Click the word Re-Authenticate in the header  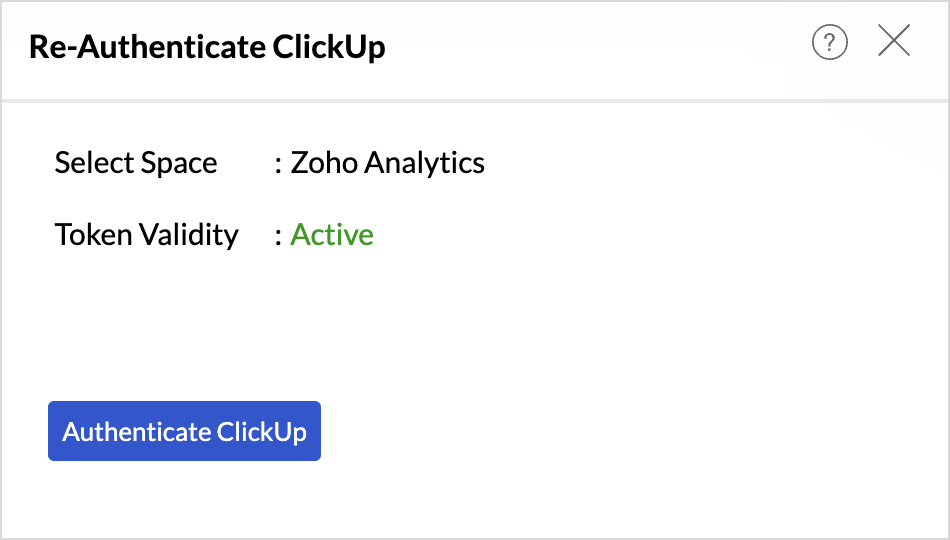pos(147,47)
